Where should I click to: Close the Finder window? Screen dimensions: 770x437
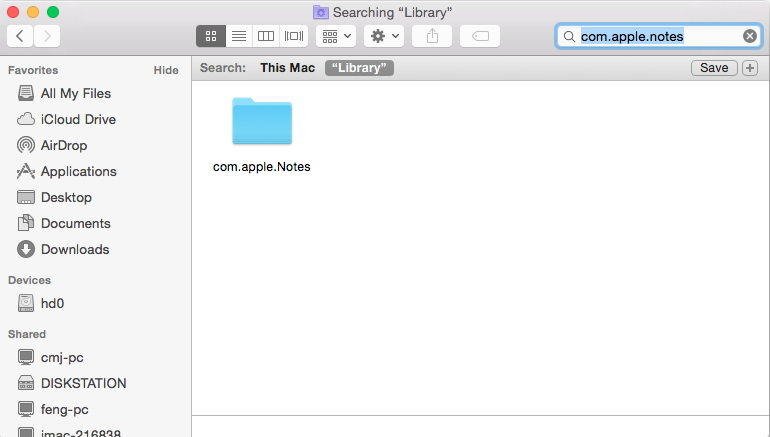point(13,12)
